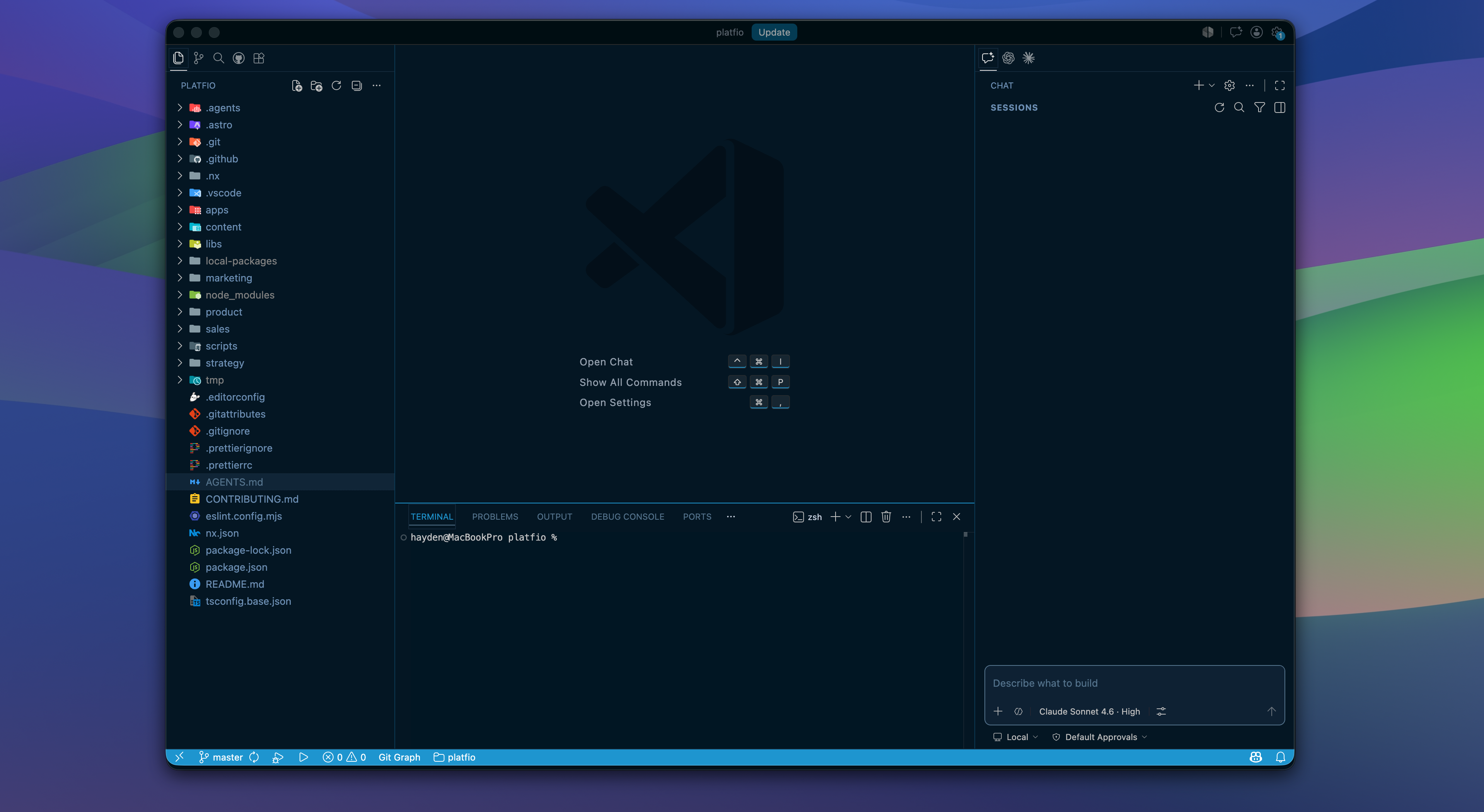Open Default Approvals dropdown
Screen dimensions: 1484x812
coord(1100,737)
